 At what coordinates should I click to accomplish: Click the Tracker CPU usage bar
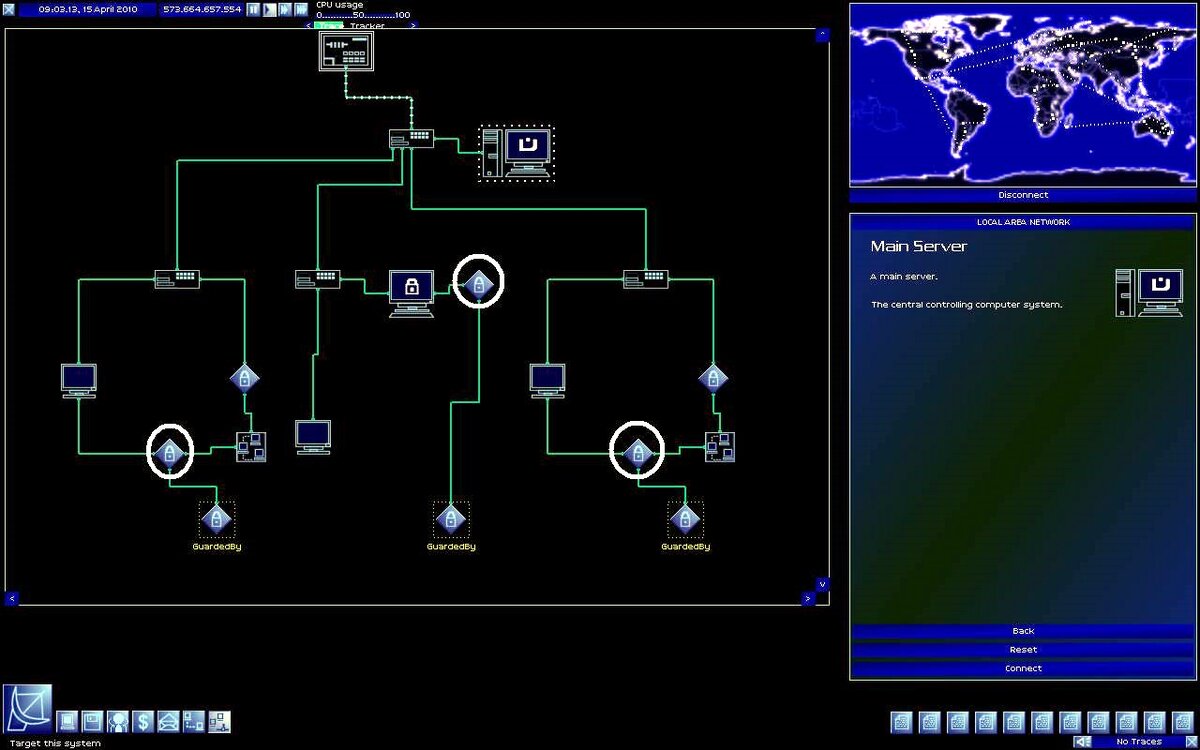[x=362, y=25]
